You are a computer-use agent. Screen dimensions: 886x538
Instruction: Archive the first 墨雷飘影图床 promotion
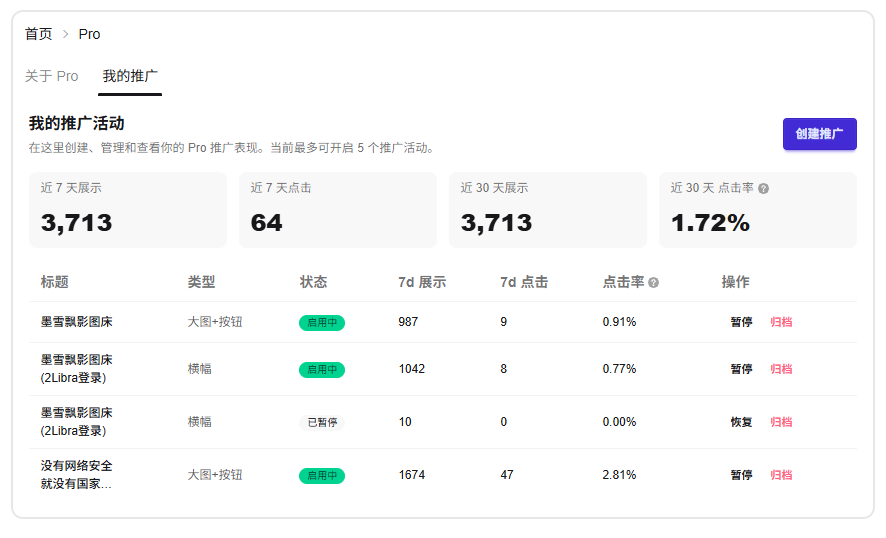coord(781,322)
